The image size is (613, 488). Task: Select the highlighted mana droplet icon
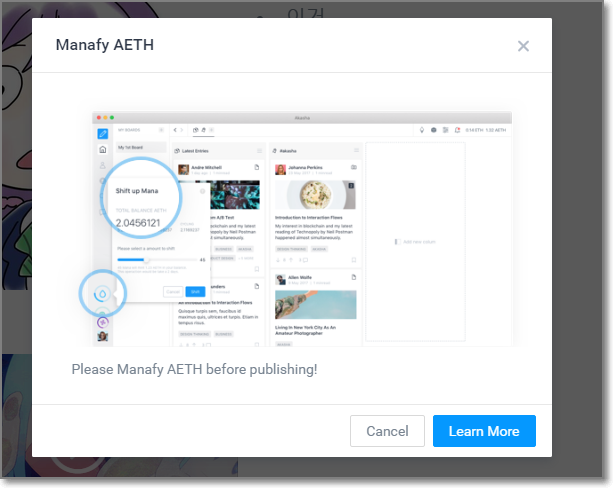[102, 294]
